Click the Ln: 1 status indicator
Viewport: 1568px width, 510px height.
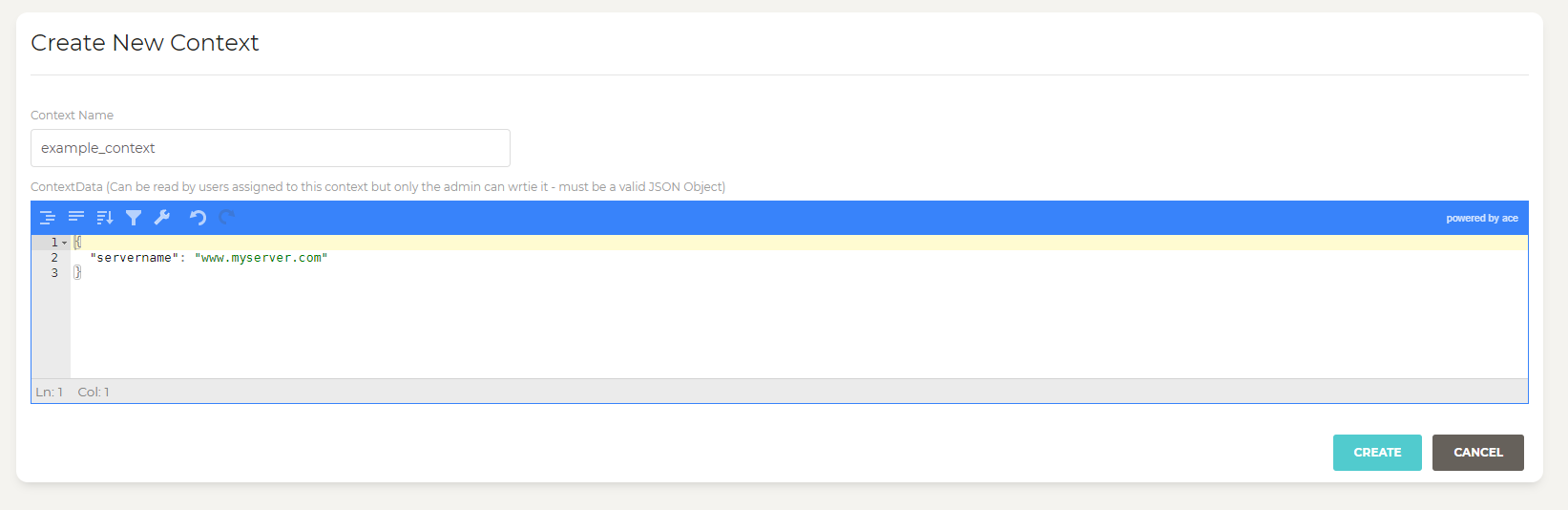point(50,393)
